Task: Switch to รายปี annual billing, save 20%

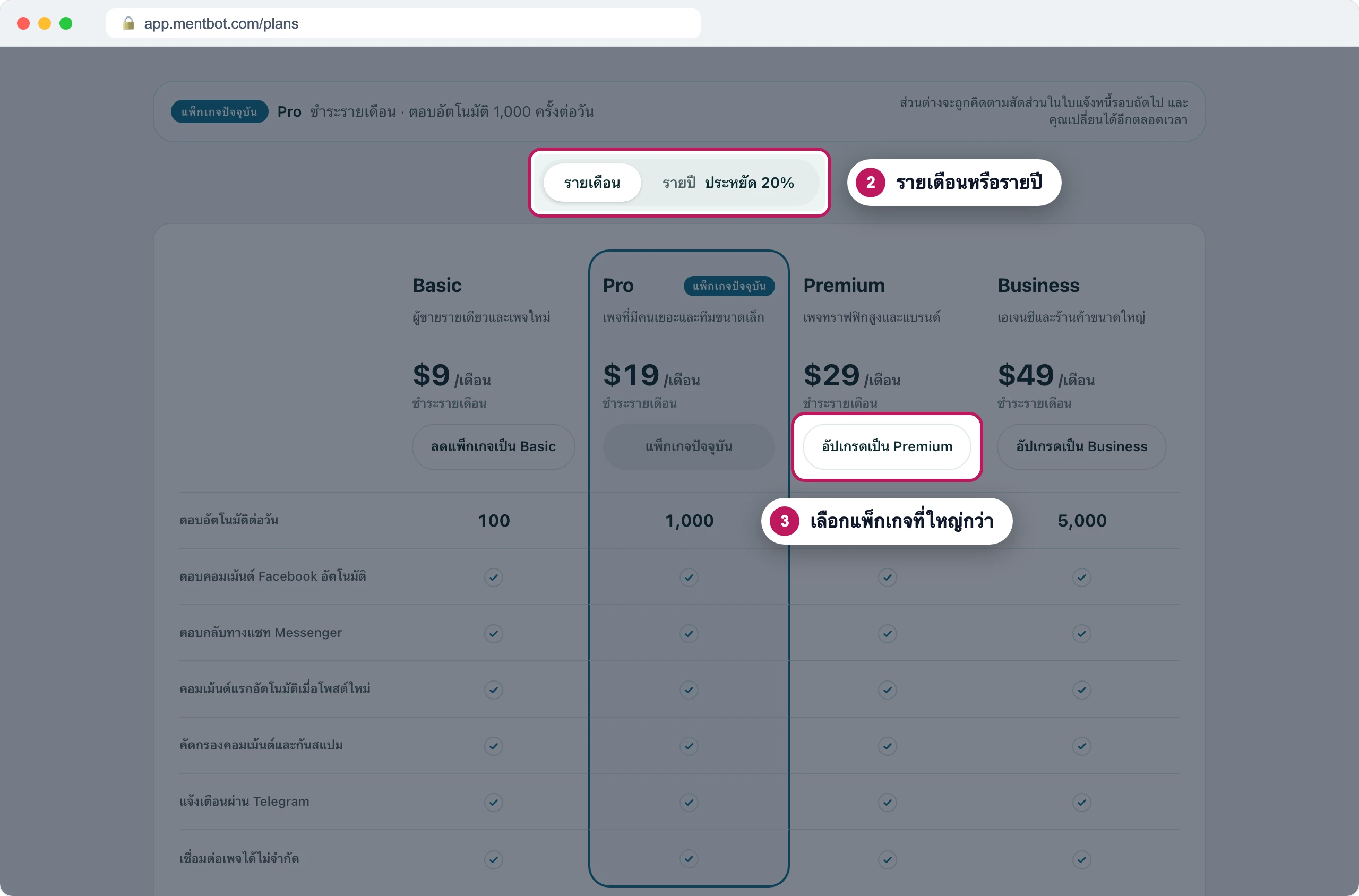Action: tap(728, 183)
